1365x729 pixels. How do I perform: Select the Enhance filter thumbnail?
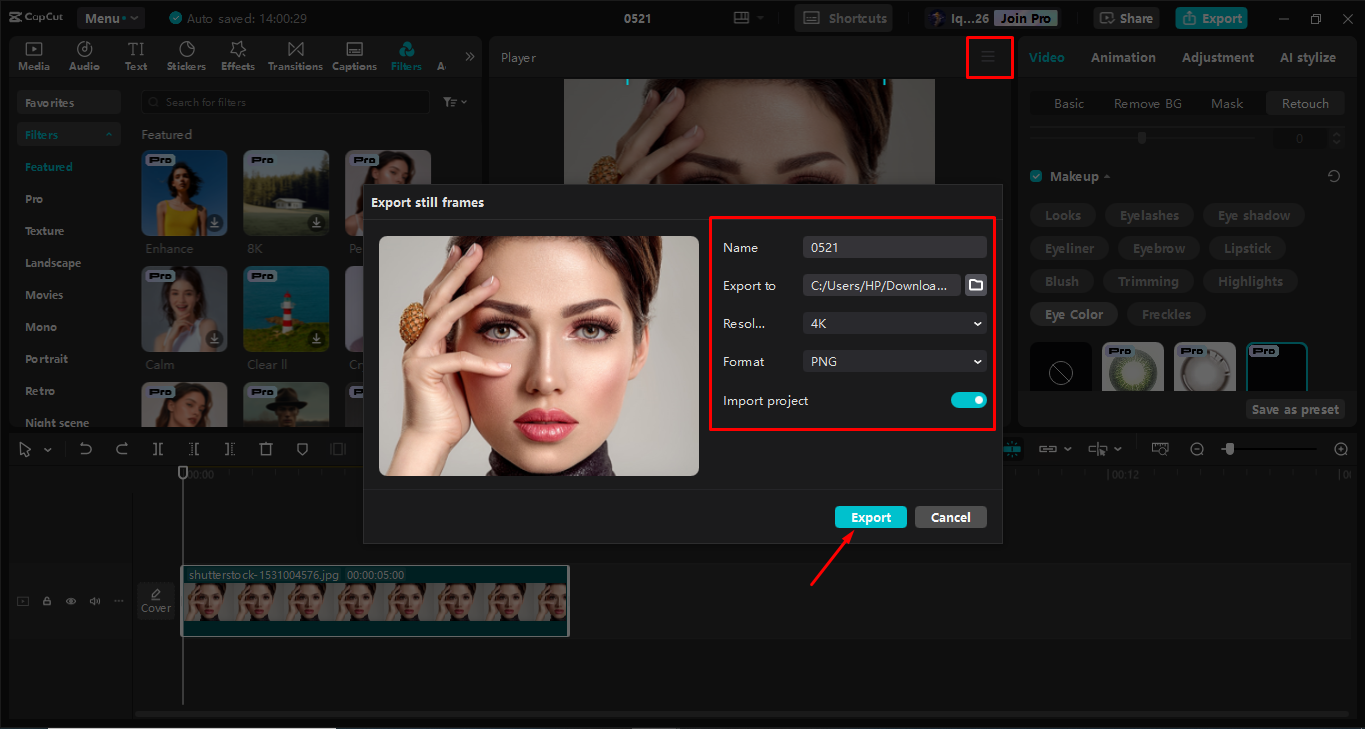coord(184,192)
